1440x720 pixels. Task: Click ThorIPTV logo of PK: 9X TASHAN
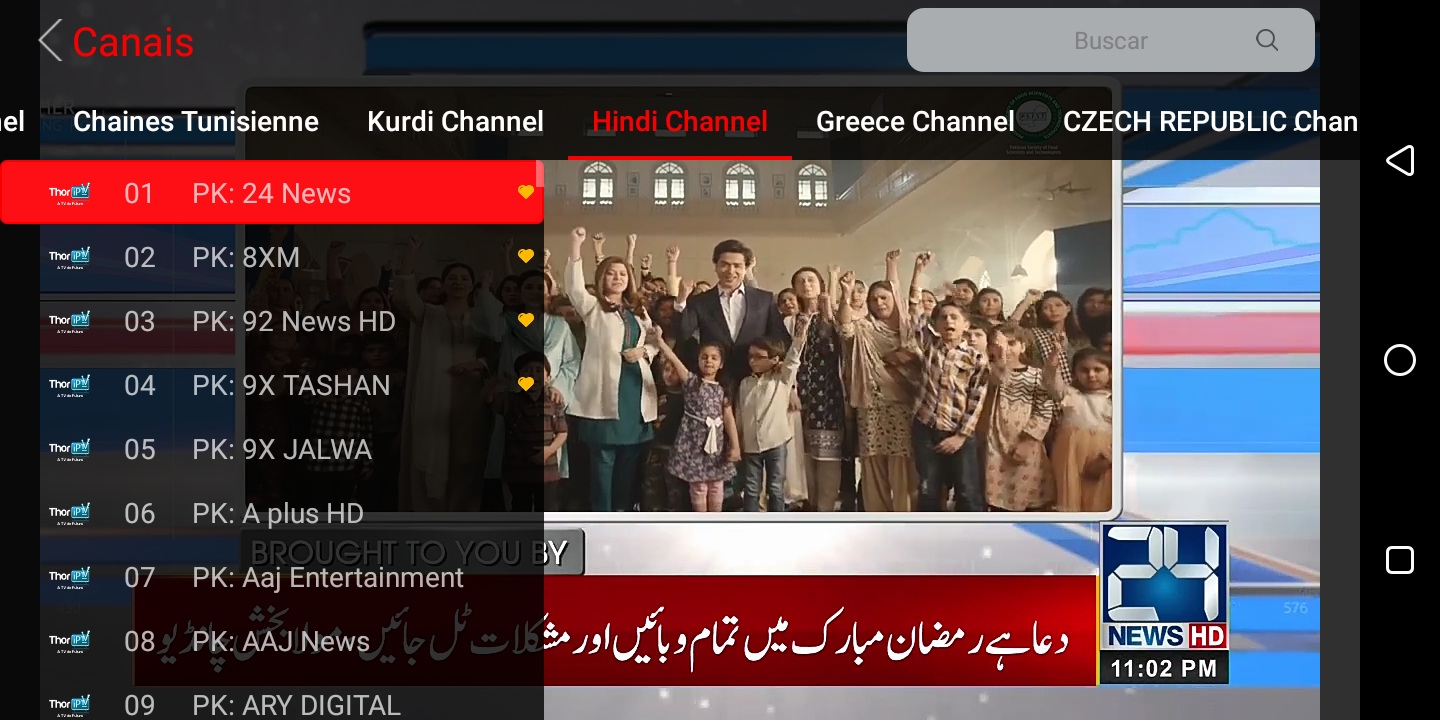[x=70, y=385]
